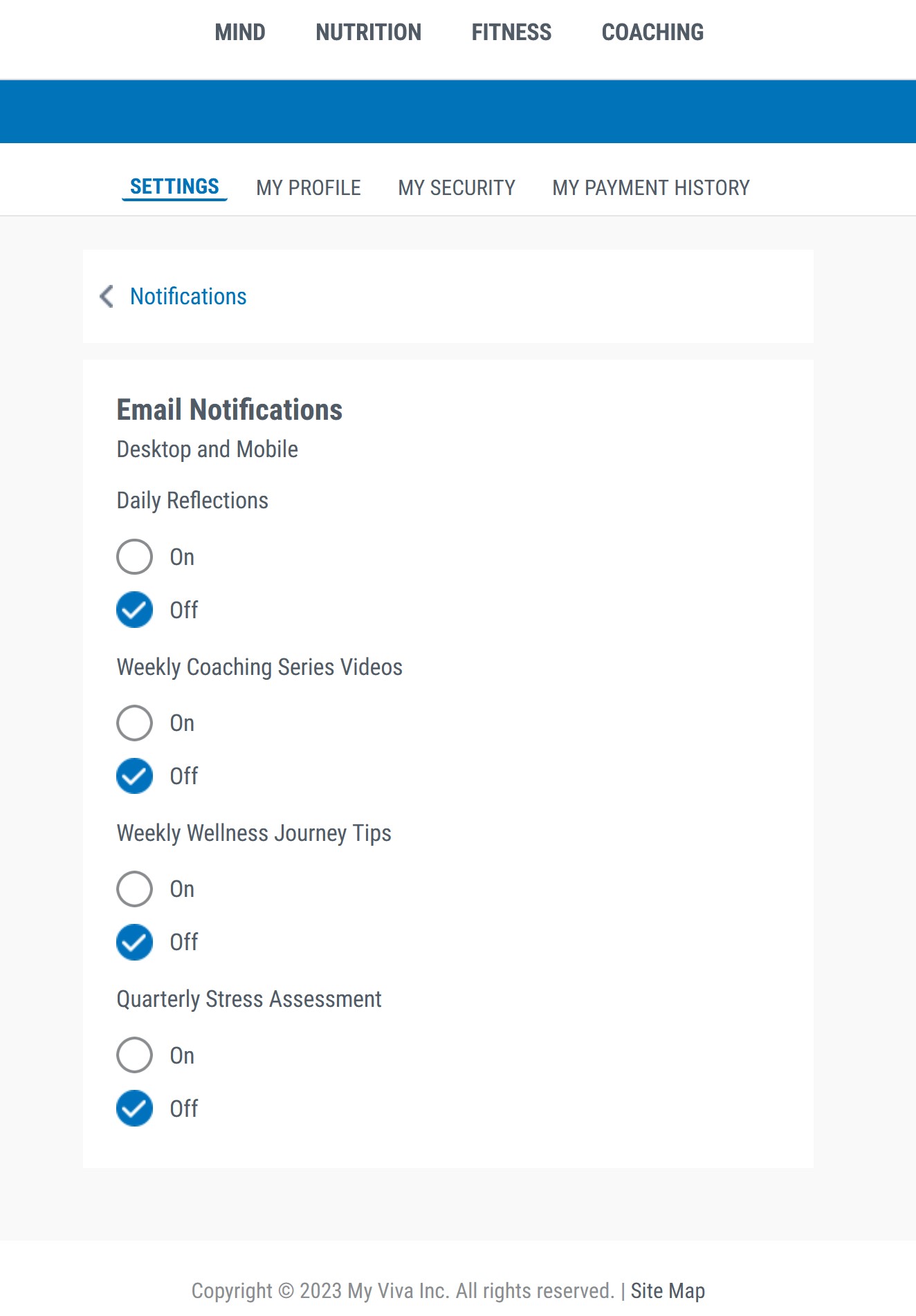Viewport: 916px width, 1316px height.
Task: Select Off for Quarterly Stress Assessment
Action: 134,1109
